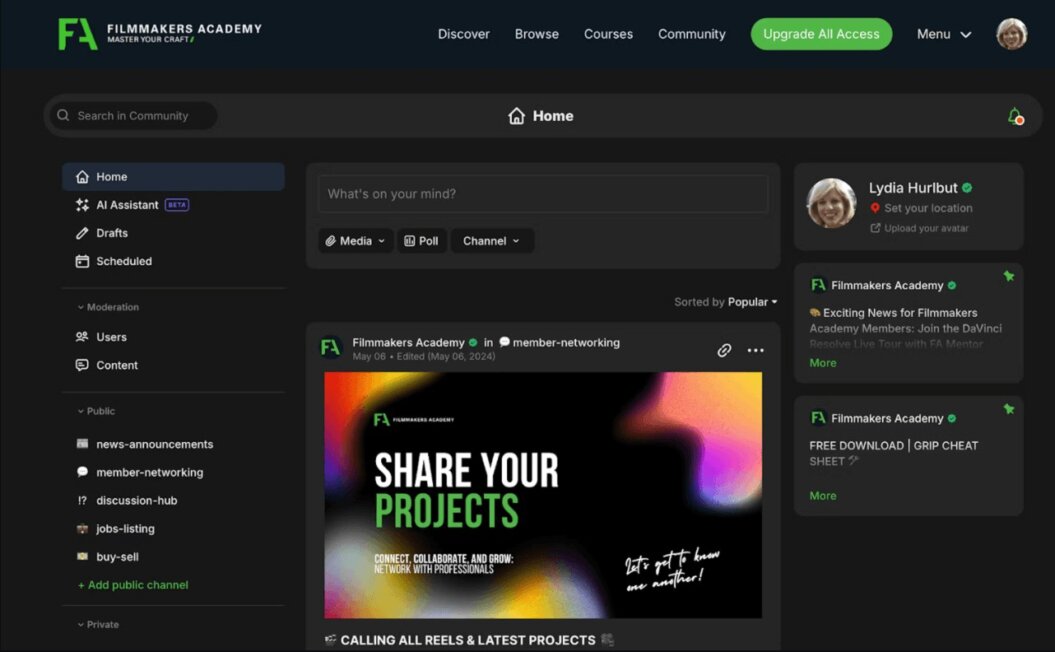Screen dimensions: 1055x652
Task: Click the sidebar Home house icon
Action: click(x=82, y=177)
